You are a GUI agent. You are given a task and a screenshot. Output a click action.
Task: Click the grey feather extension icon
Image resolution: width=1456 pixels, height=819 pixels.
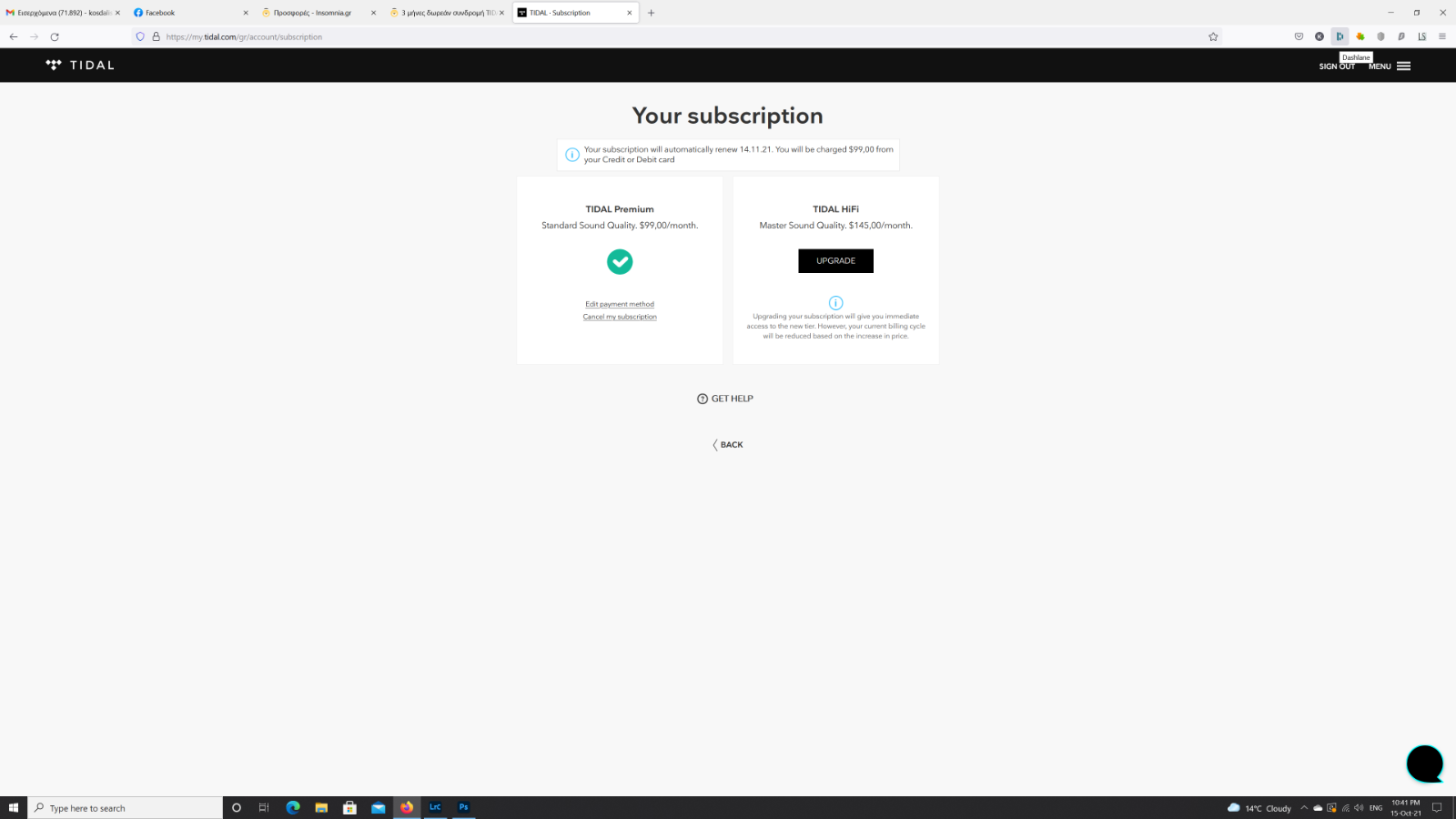(1401, 36)
